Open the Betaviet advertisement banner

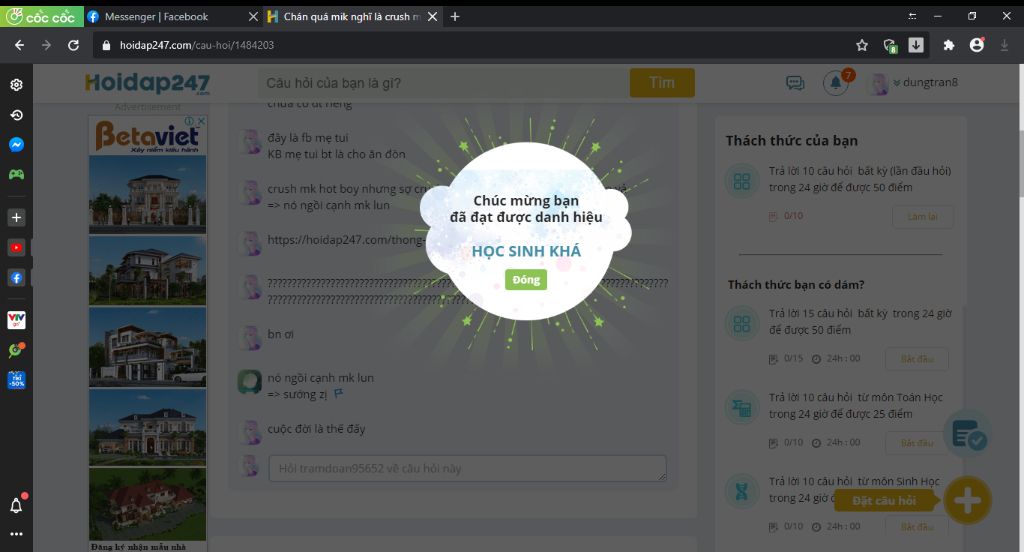[x=148, y=135]
